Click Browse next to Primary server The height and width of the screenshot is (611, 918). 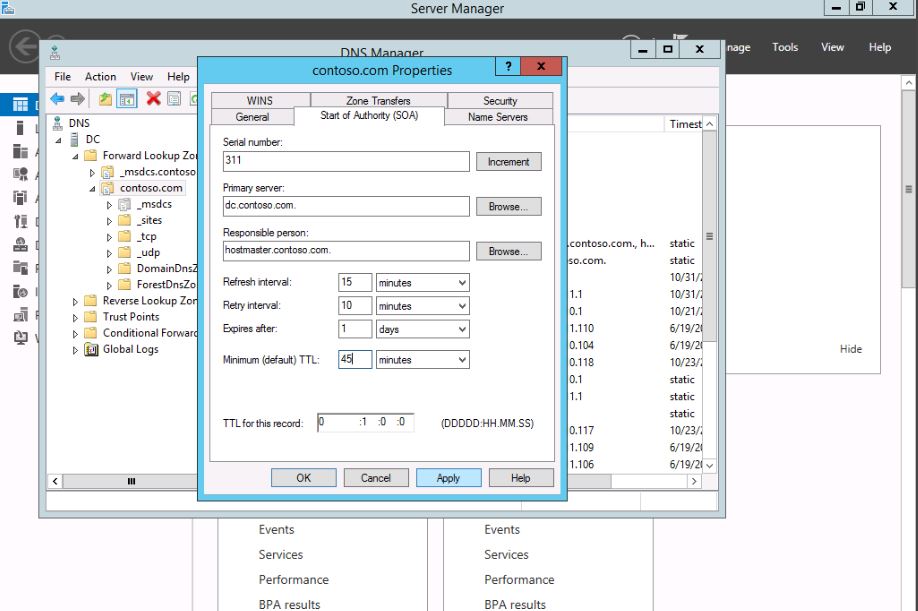(508, 207)
